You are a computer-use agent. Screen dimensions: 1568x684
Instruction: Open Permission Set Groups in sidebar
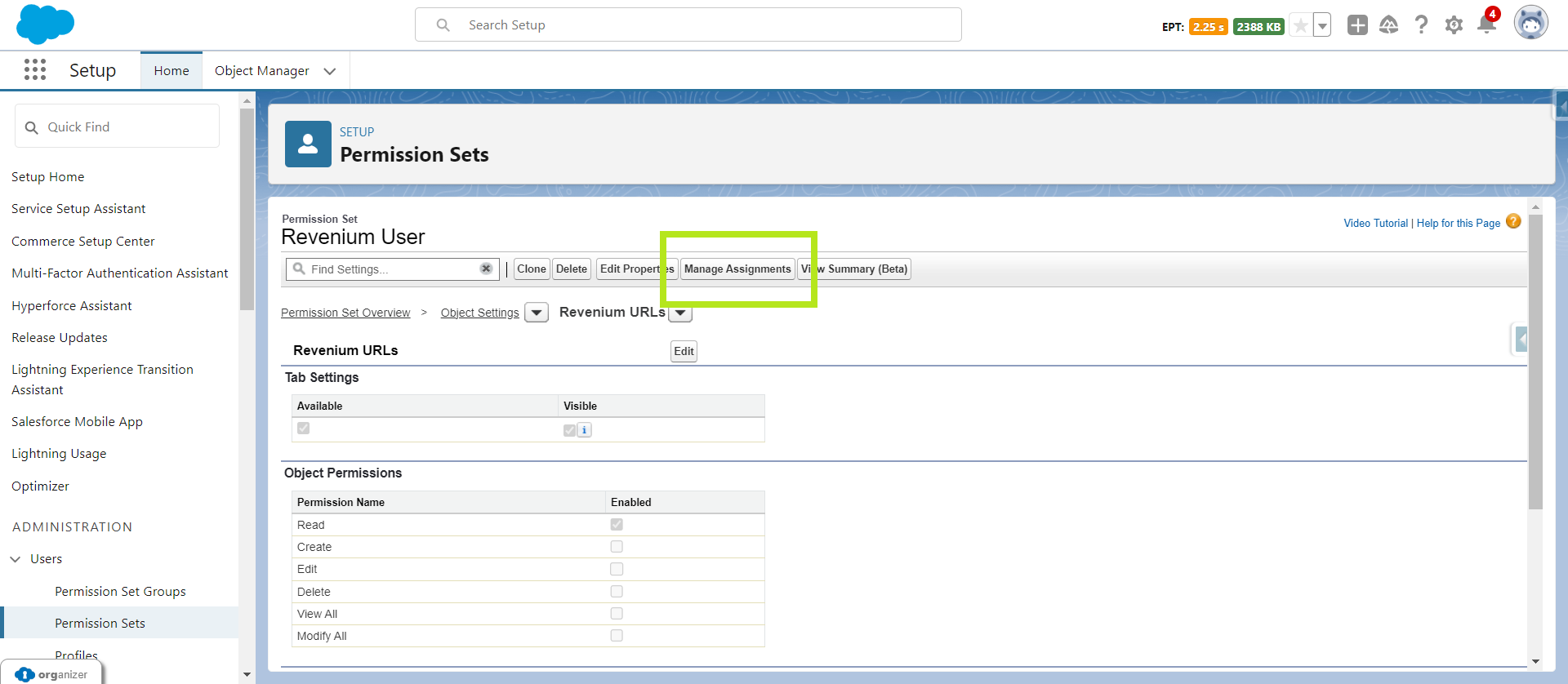120,592
